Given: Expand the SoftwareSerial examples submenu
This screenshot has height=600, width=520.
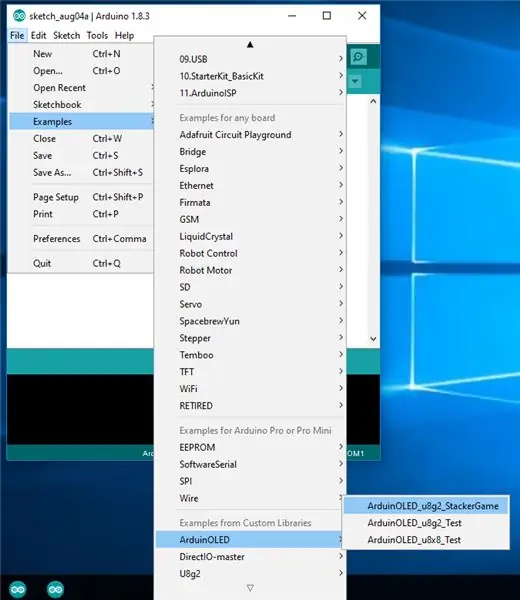Looking at the screenshot, I should [x=251, y=464].
